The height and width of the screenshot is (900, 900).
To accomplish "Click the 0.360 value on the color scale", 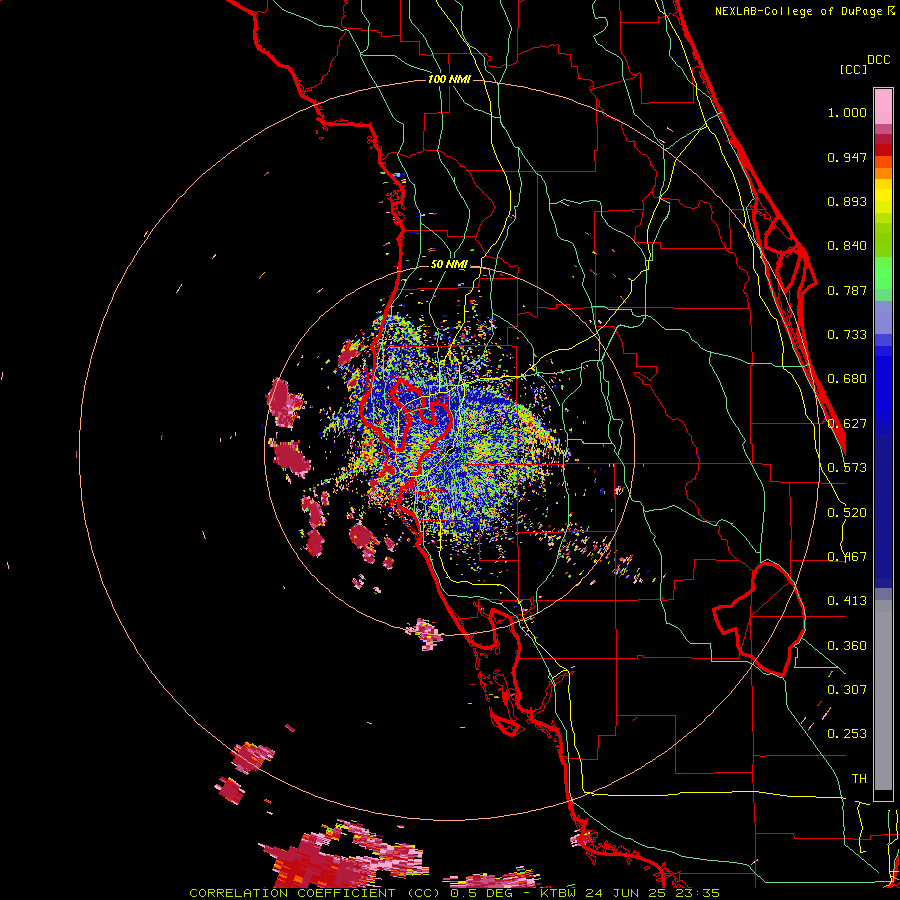I will tap(847, 646).
